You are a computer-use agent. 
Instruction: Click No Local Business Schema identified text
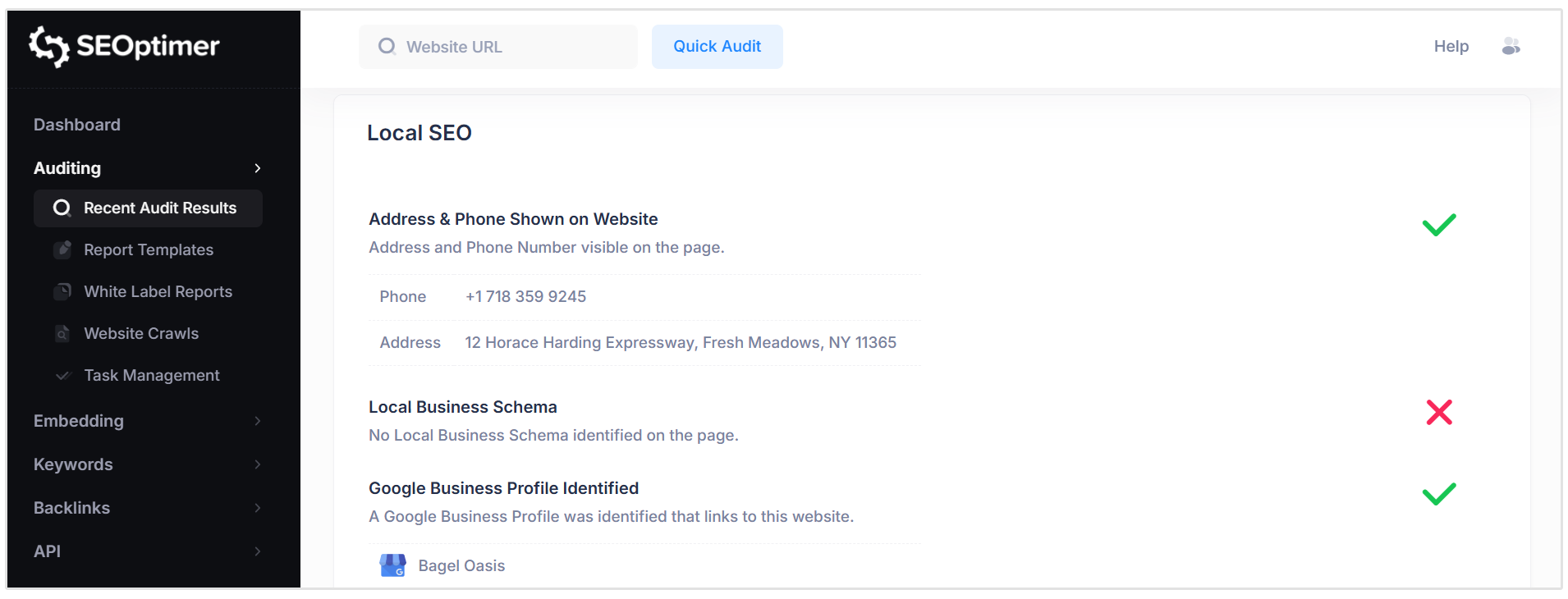554,435
